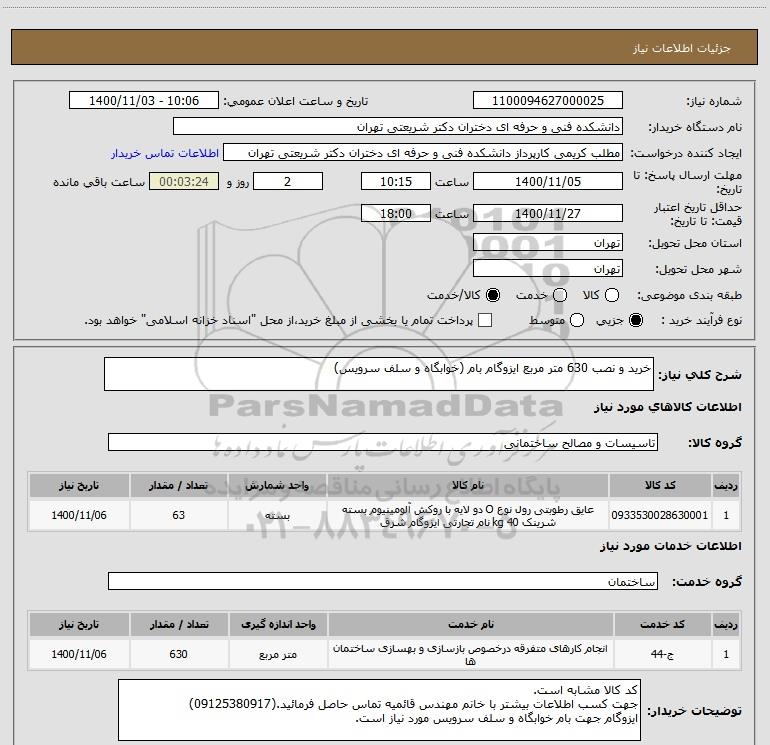Click the کد خدمت column header
Screen dimensions: 770x745
[x=662, y=624]
